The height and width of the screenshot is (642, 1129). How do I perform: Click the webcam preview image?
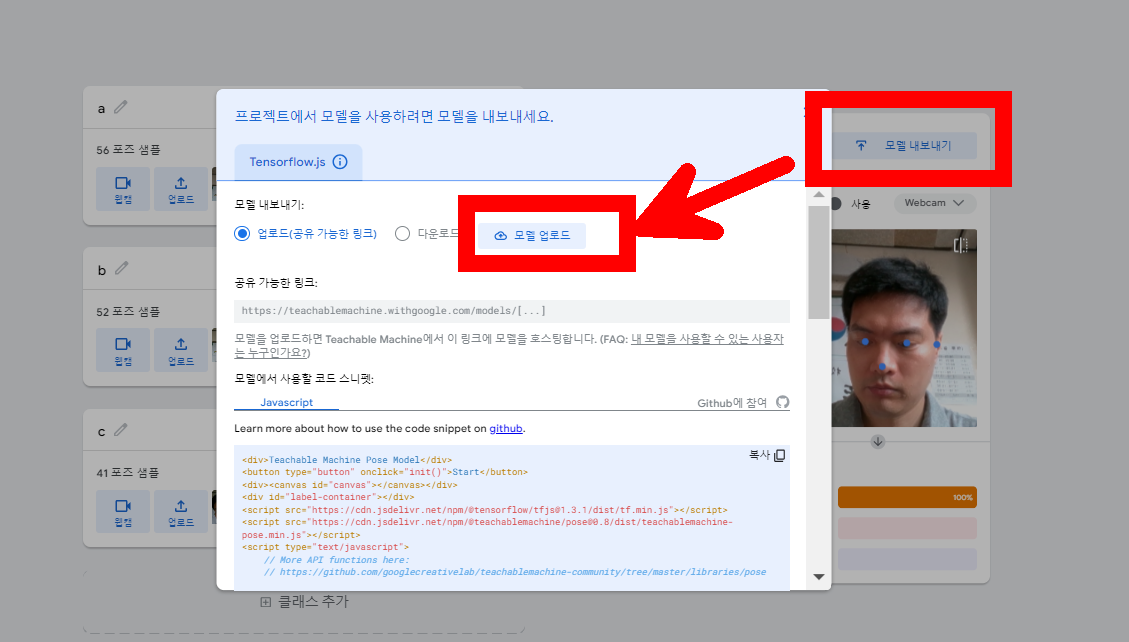coord(904,328)
